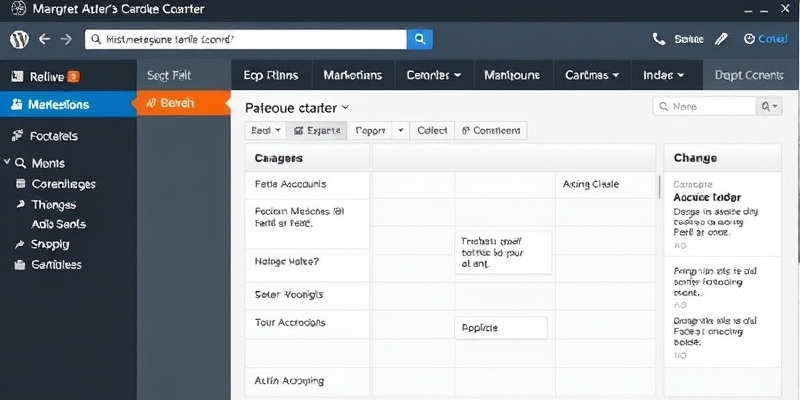Click the Change panel header
800x400 pixels.
(x=722, y=158)
